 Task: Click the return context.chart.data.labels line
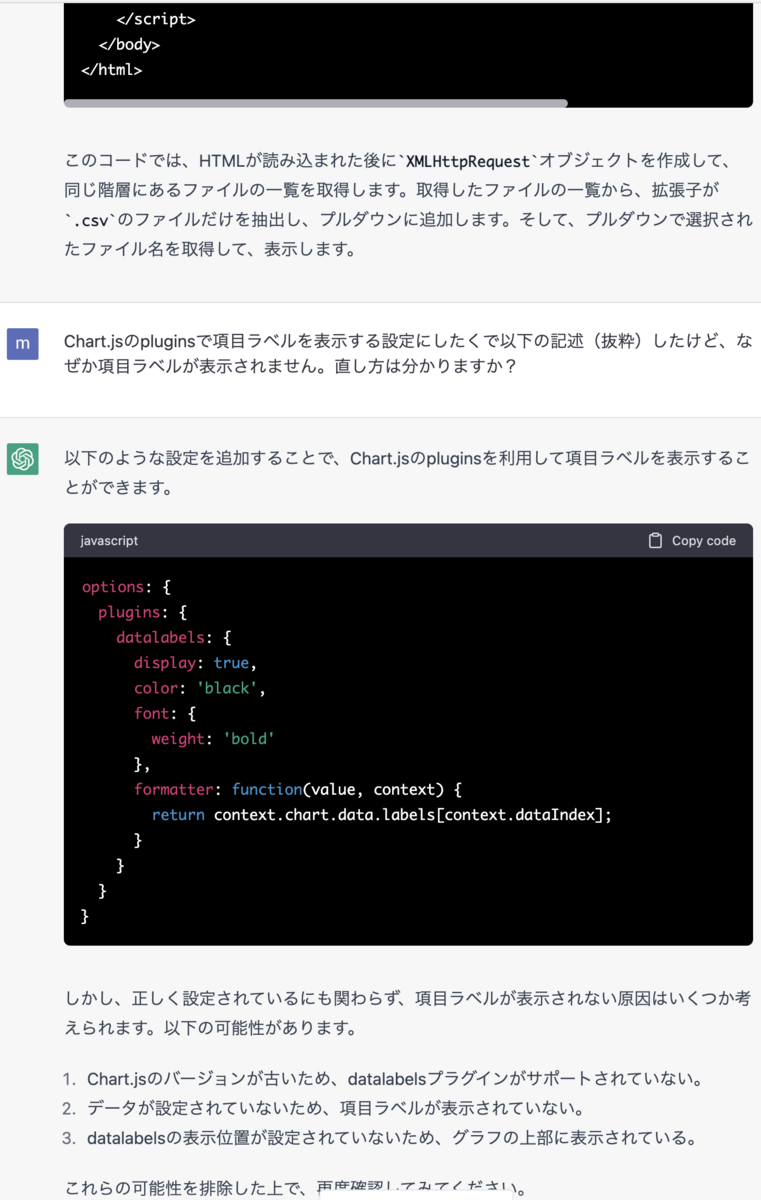[381, 814]
